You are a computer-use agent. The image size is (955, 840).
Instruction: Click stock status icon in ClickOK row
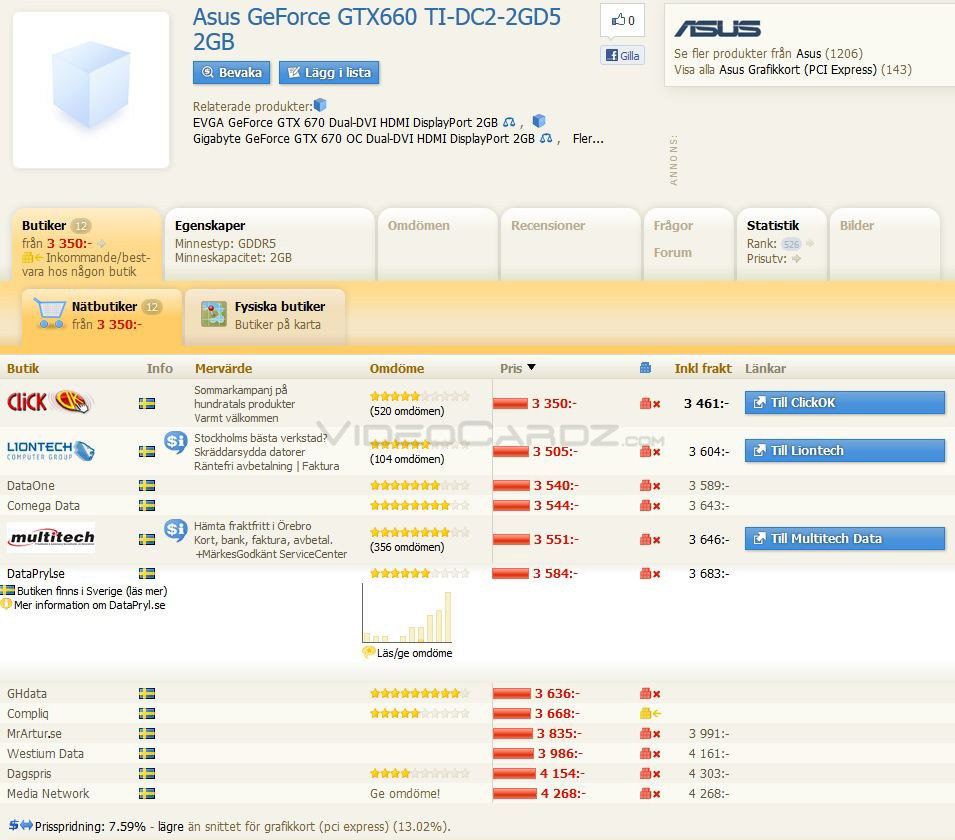650,403
